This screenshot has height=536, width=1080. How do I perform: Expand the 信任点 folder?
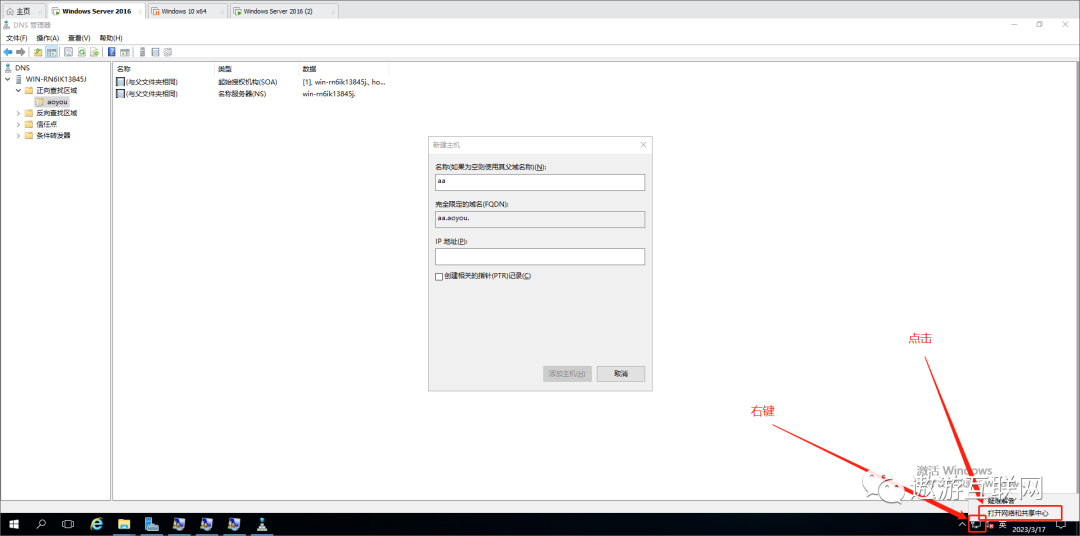click(x=18, y=124)
